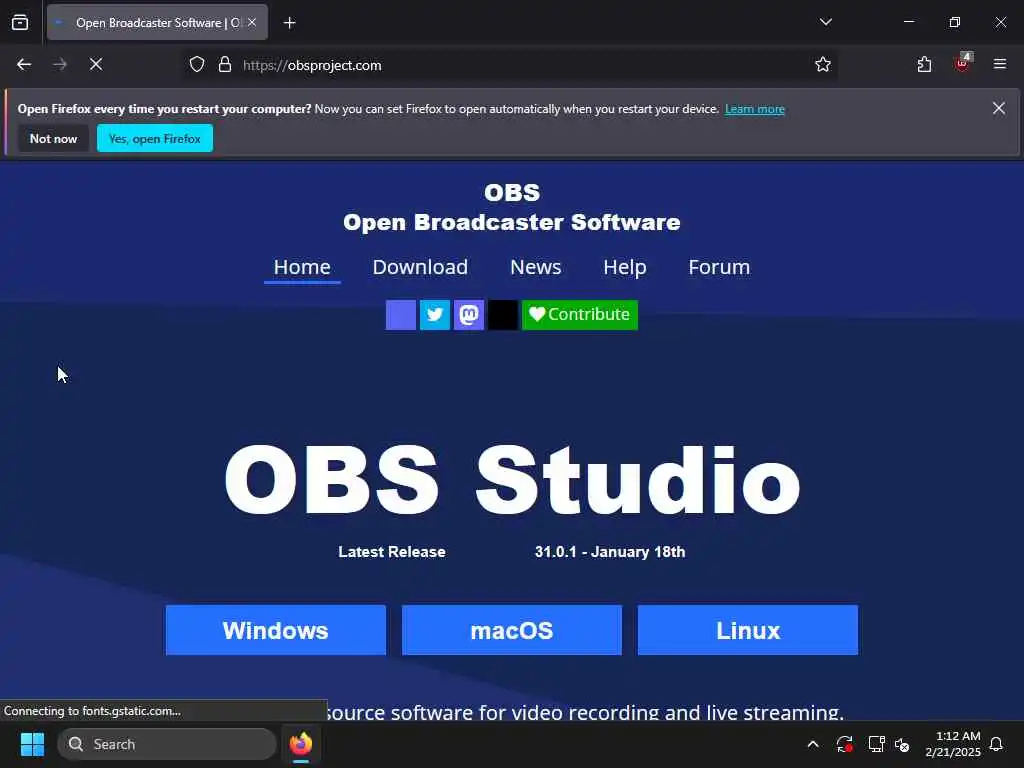Viewport: 1024px width, 768px height.
Task: Click the Firefox View icon
Action: click(20, 22)
